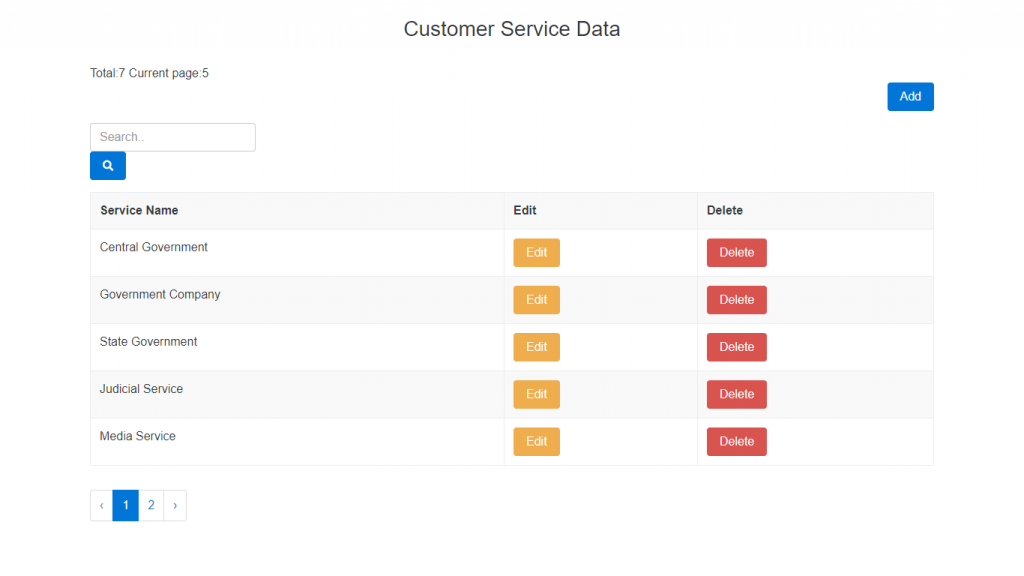Screen dimensions: 1024x576
Task: Focus the Search text field
Action: point(173,137)
